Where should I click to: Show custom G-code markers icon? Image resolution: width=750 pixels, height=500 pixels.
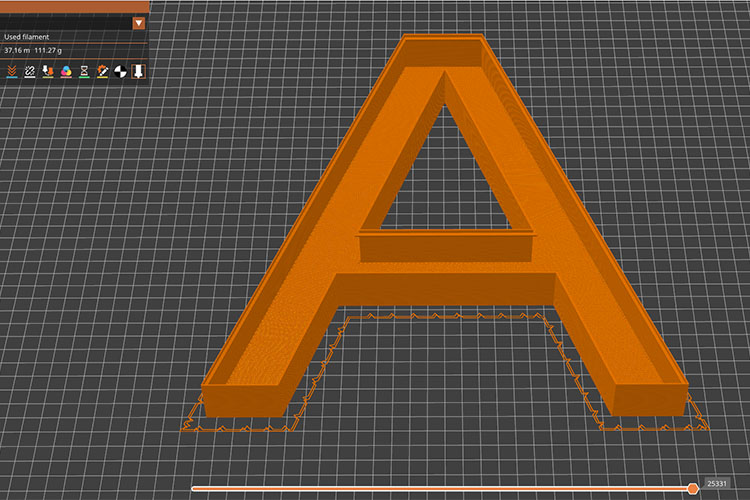coord(102,71)
